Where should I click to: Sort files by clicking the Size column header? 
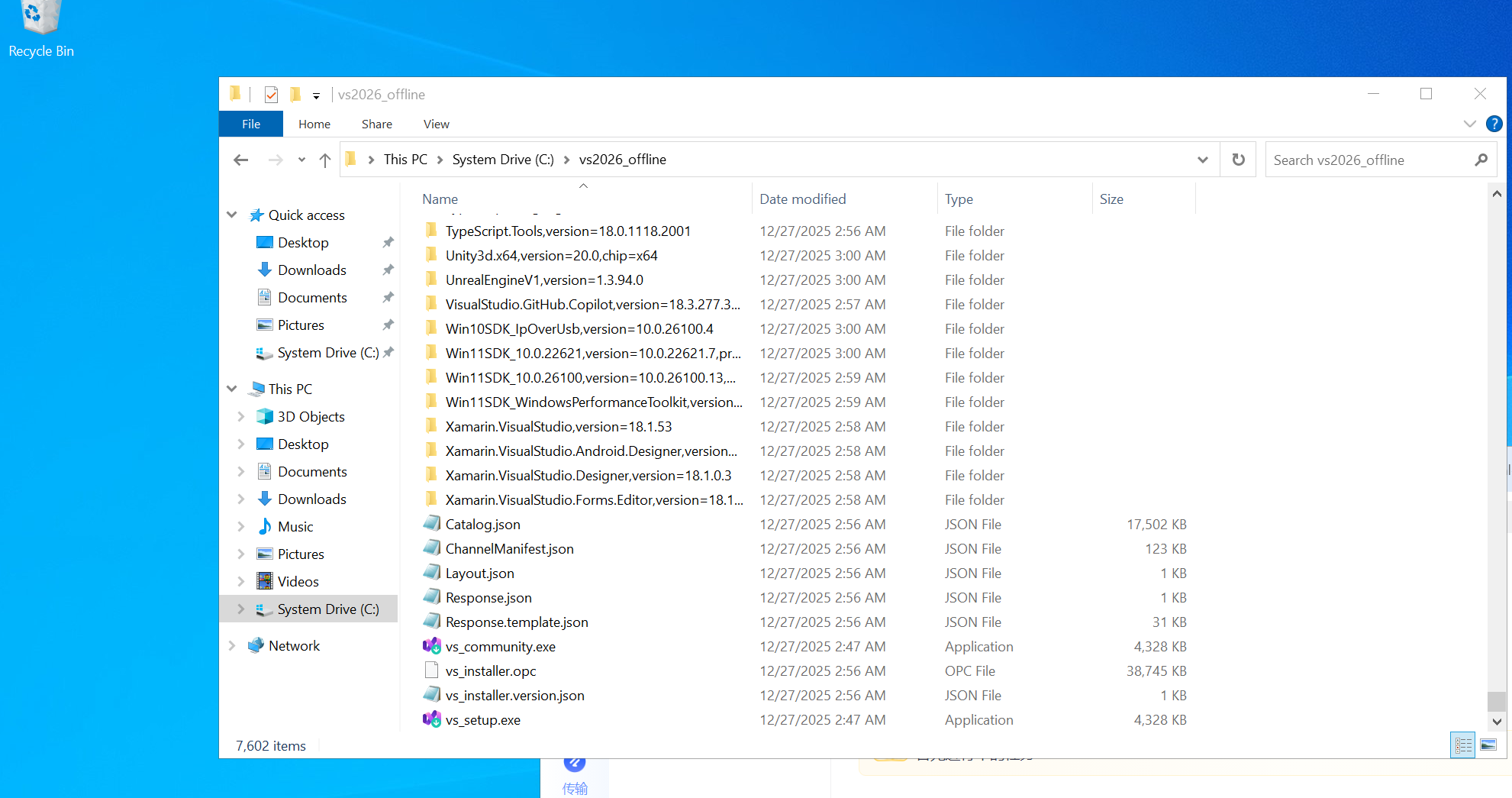click(1112, 199)
